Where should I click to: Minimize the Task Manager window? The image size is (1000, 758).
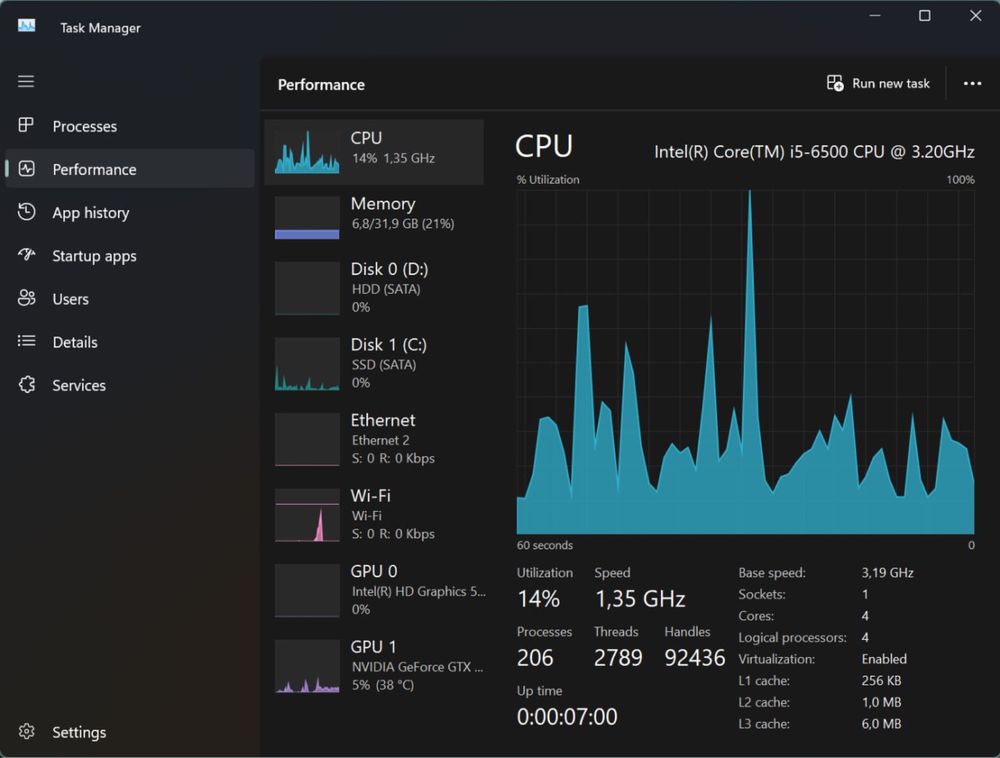coord(875,16)
